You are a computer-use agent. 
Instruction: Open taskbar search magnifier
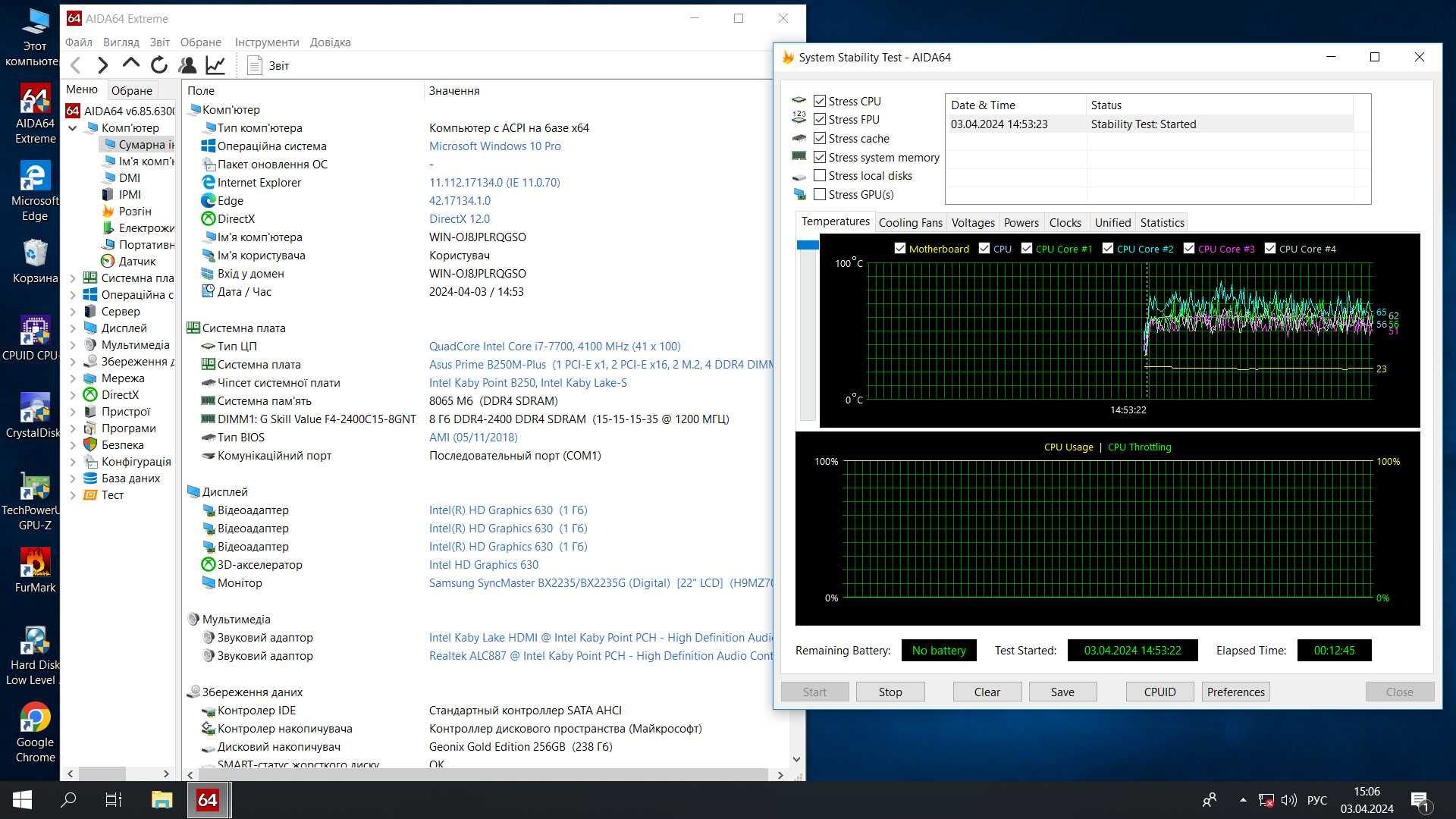pos(68,800)
